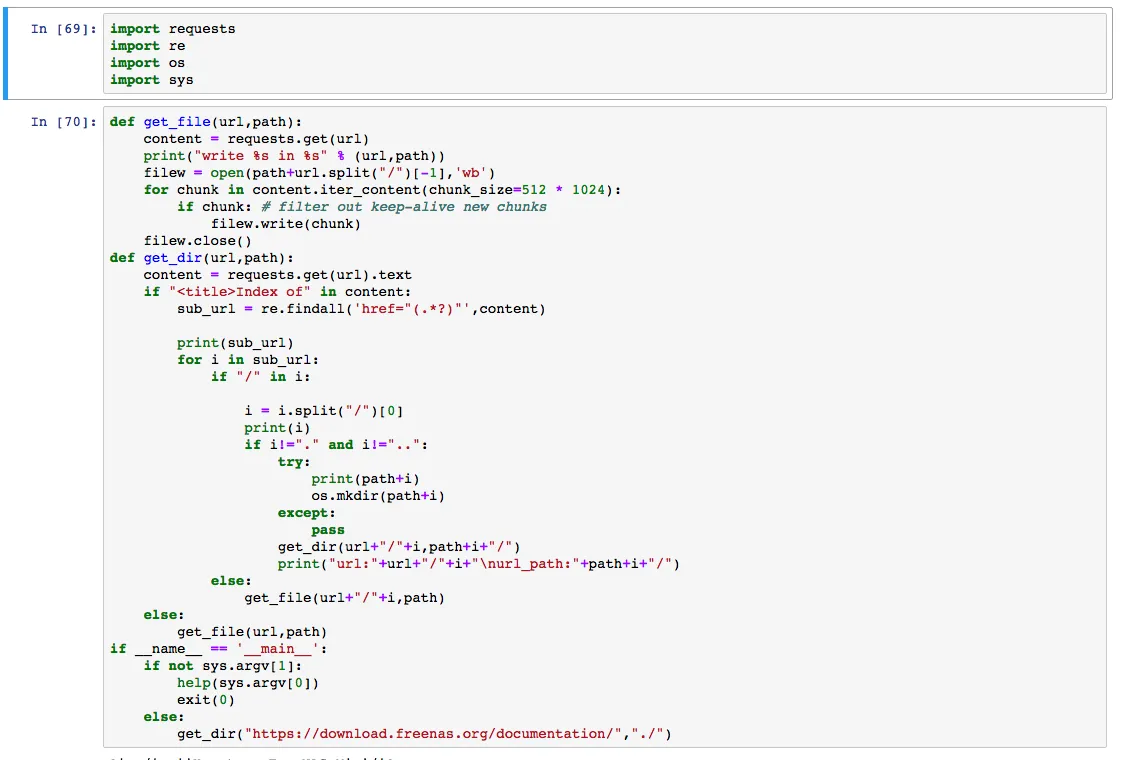Click the 'def get_dir(url,path):' line

(202, 258)
